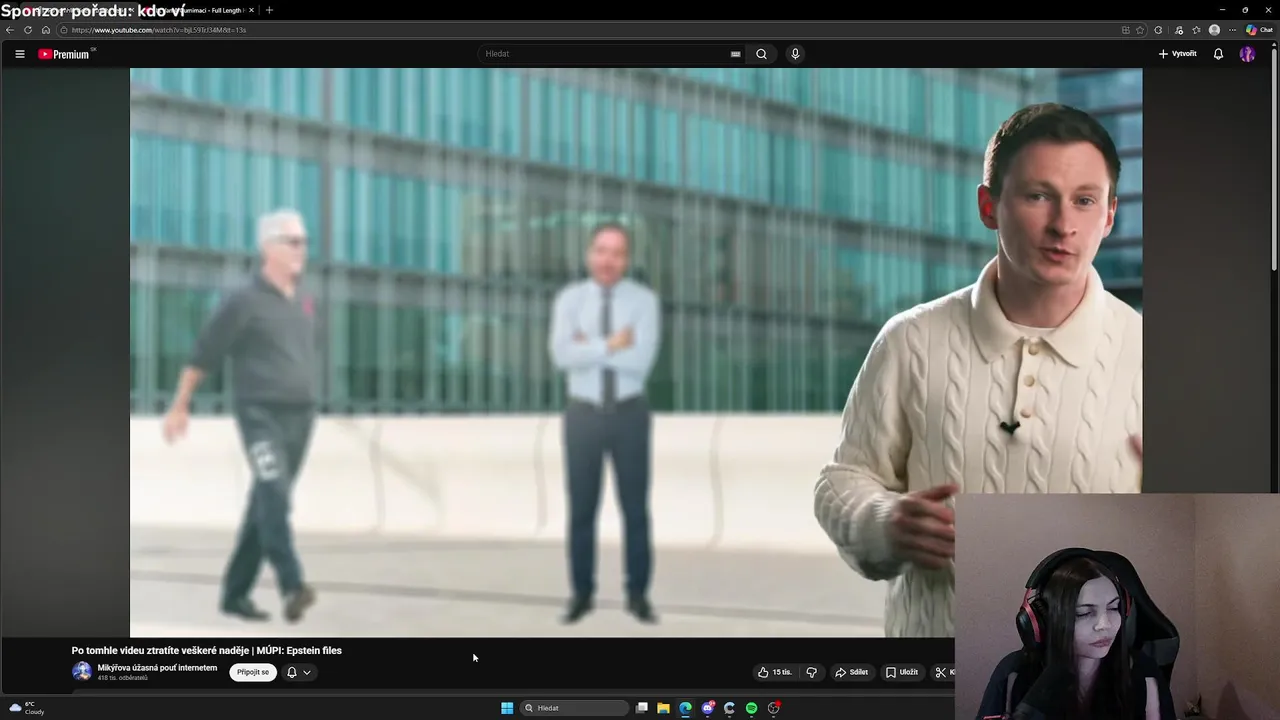The width and height of the screenshot is (1280, 720).
Task: Open the YouTube account avatar menu
Action: [x=1247, y=54]
